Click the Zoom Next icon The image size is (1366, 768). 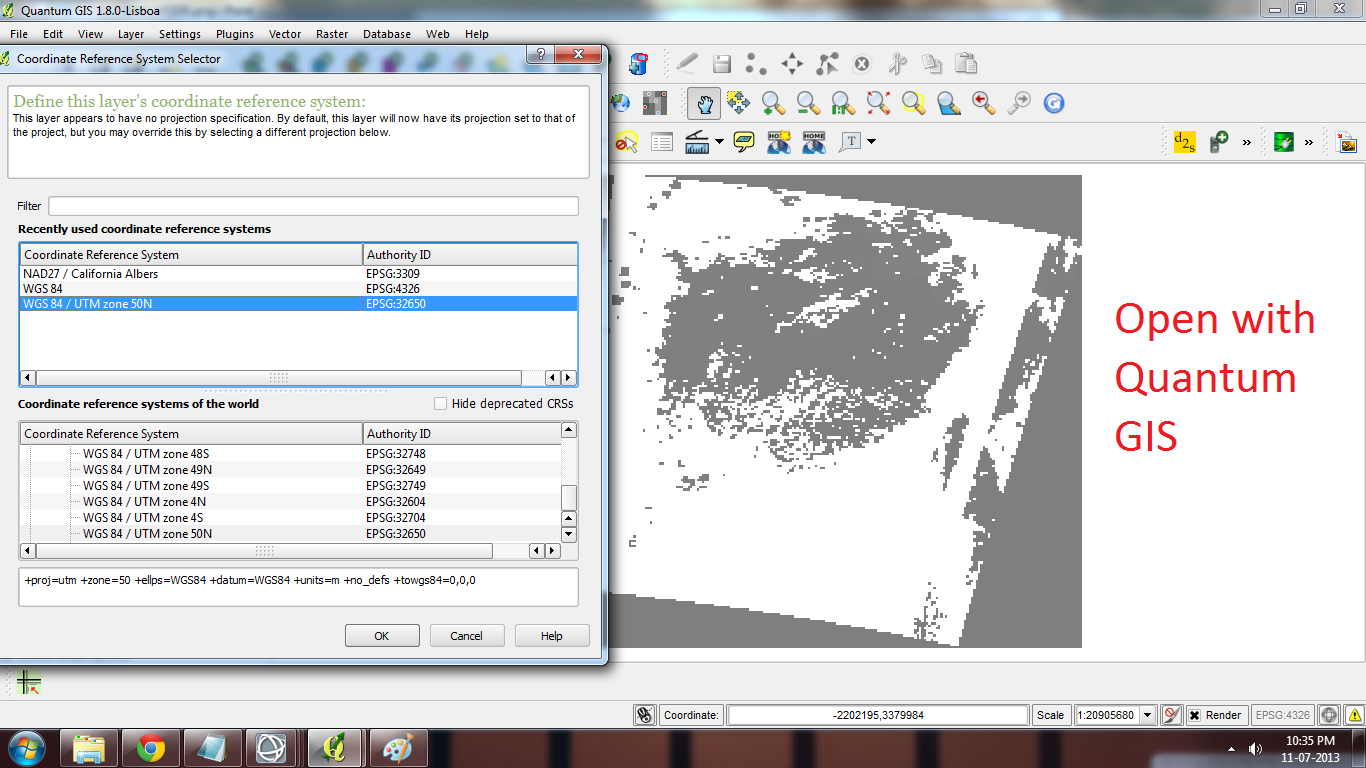pyautogui.click(x=1018, y=102)
